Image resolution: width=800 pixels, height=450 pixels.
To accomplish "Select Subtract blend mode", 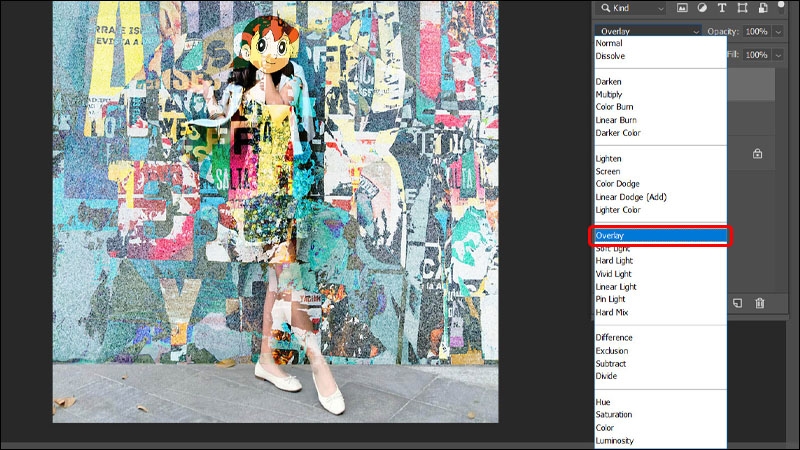I will coord(611,364).
